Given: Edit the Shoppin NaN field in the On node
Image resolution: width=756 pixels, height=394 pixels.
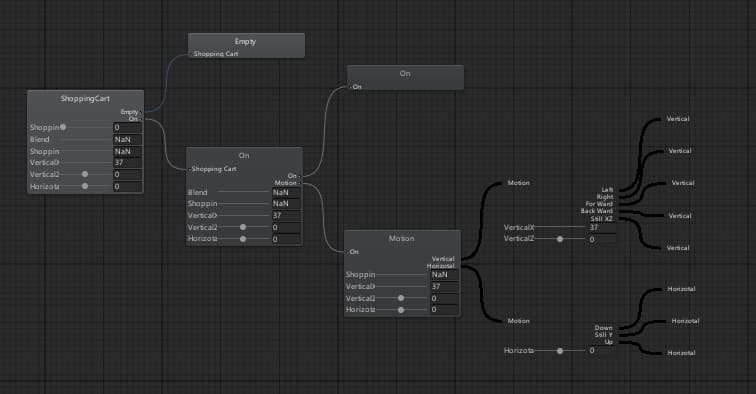Looking at the screenshot, I should coord(285,204).
